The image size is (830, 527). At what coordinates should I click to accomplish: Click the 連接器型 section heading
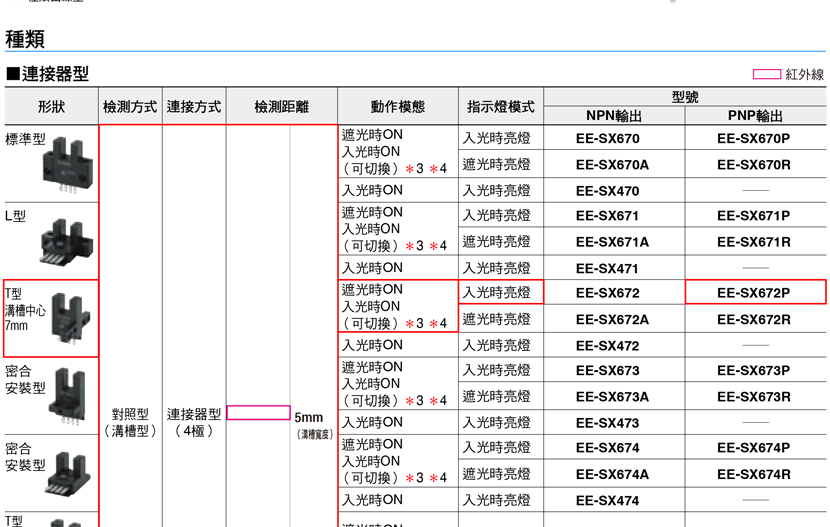point(47,74)
